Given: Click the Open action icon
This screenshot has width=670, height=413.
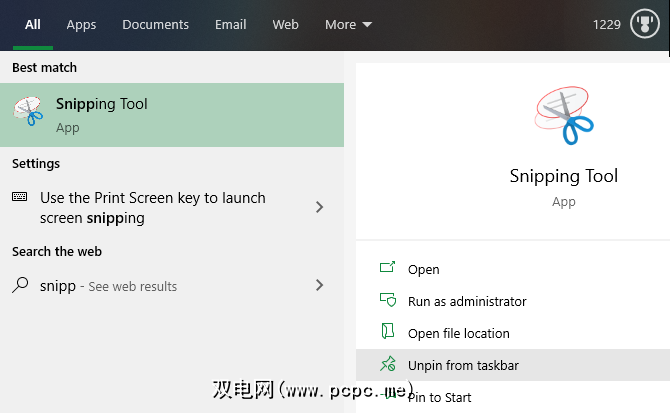Looking at the screenshot, I should click(388, 267).
